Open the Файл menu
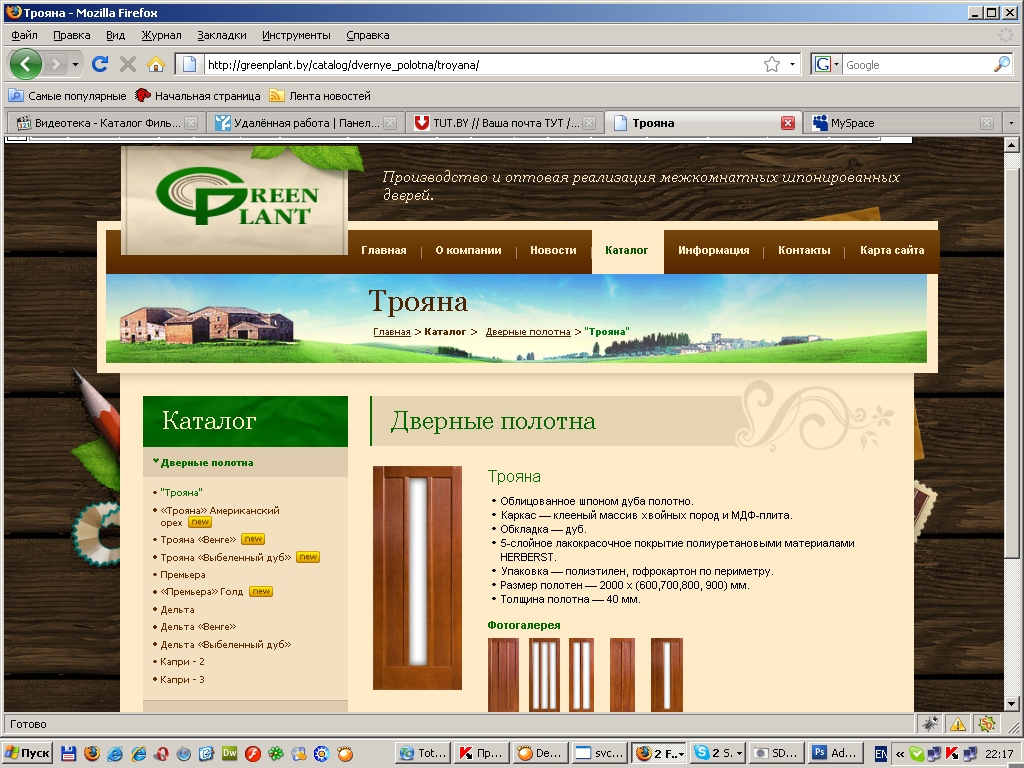 pos(25,35)
